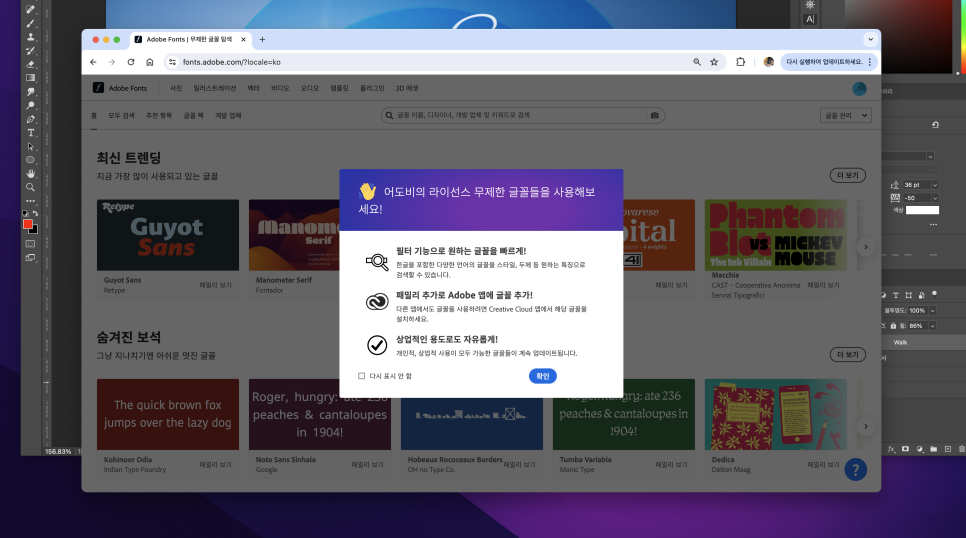Select the Smudge tool in Photoshop

[x=30, y=92]
